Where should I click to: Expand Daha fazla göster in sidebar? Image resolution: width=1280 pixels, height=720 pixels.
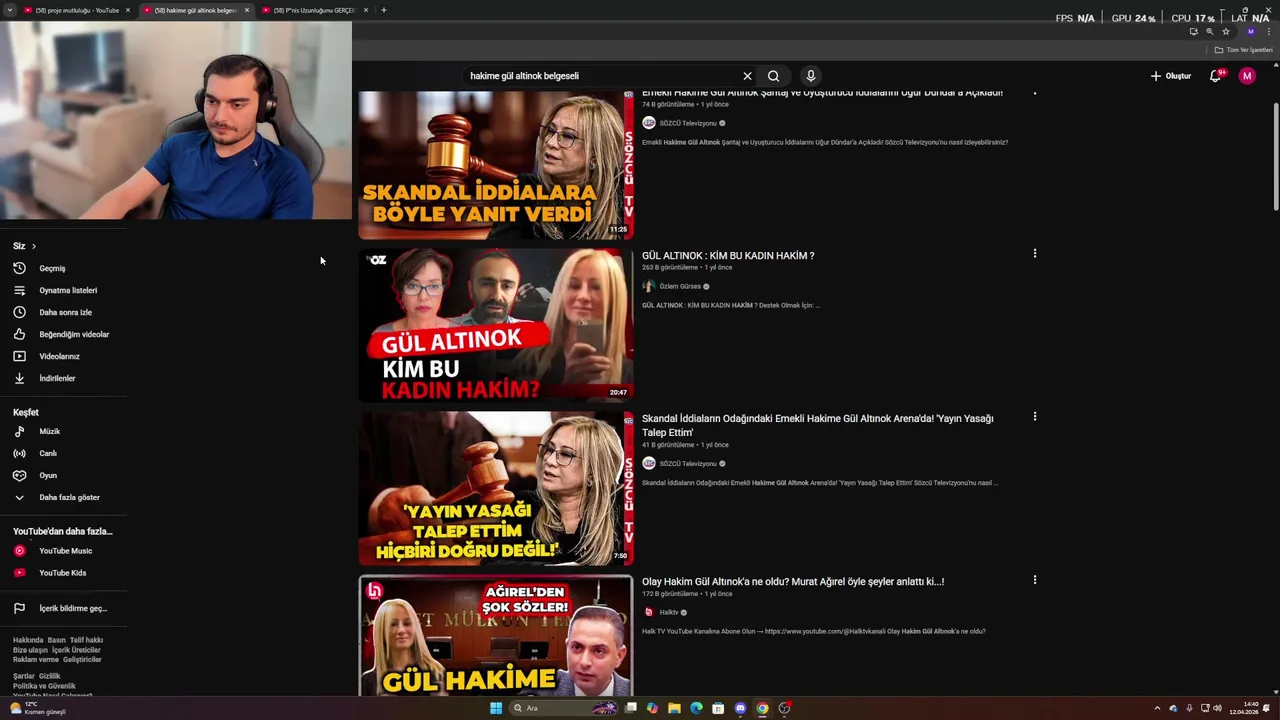click(69, 497)
